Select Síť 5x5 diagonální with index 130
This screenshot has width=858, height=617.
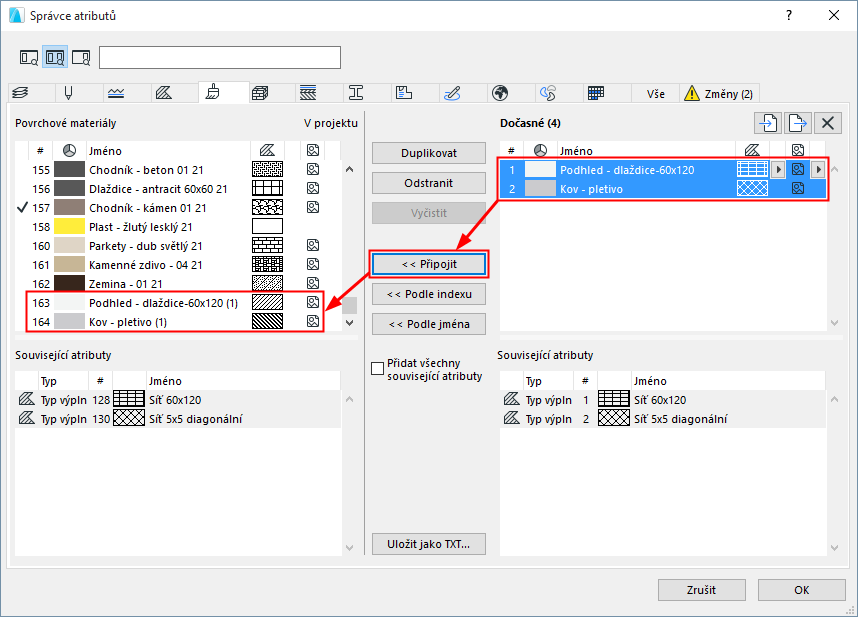178,419
